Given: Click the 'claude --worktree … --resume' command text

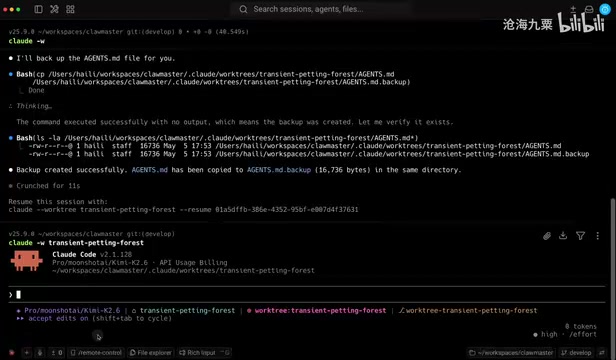Looking at the screenshot, I should click(183, 209).
